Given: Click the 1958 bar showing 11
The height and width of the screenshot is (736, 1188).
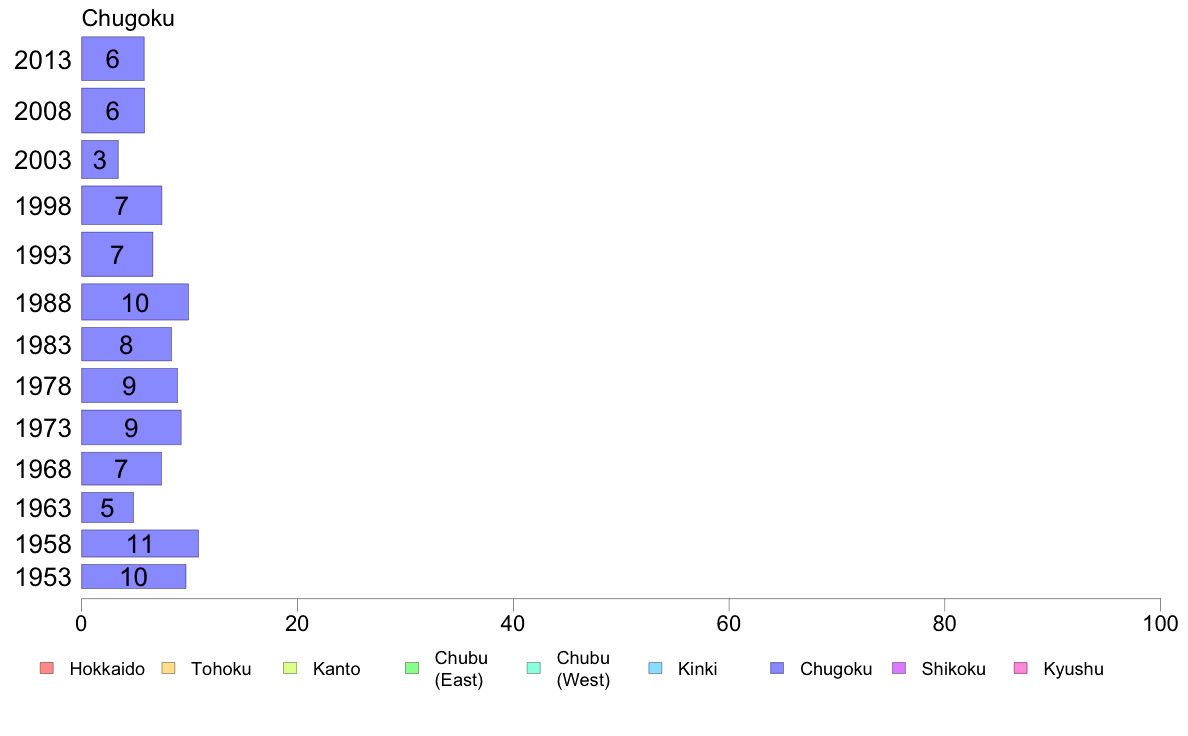Looking at the screenshot, I should coord(140,543).
